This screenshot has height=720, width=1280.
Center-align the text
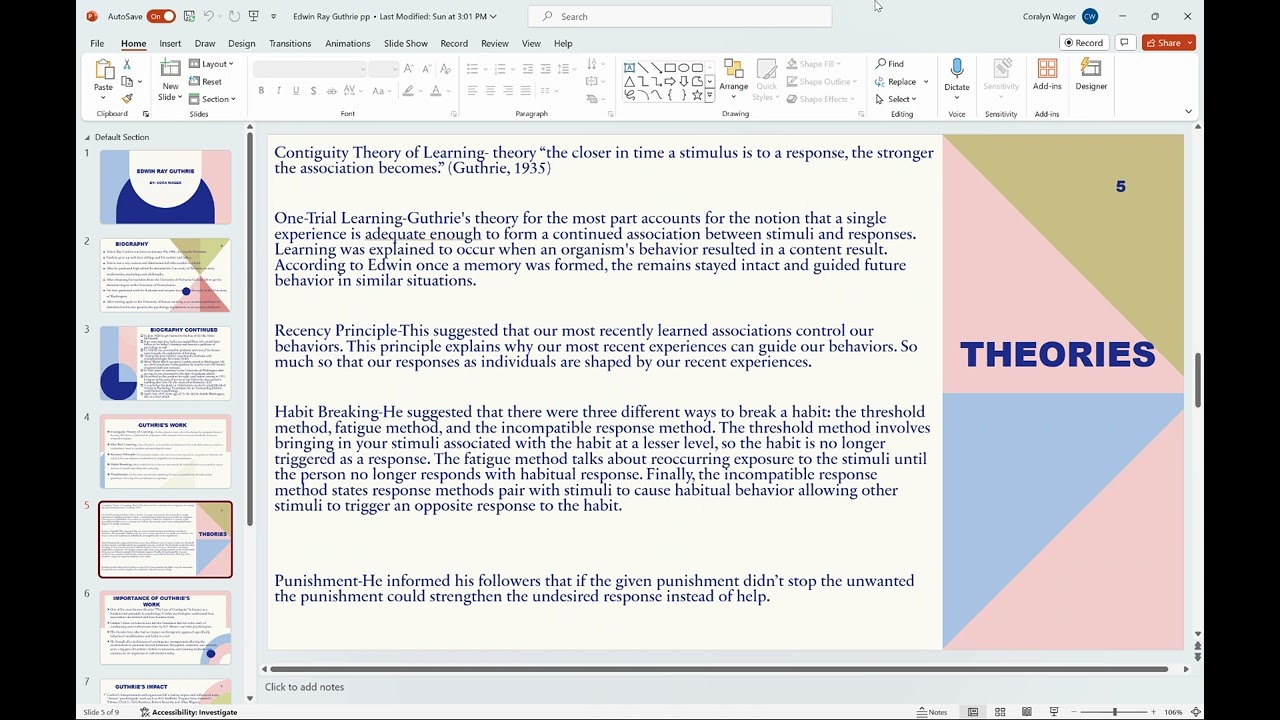pos(490,91)
